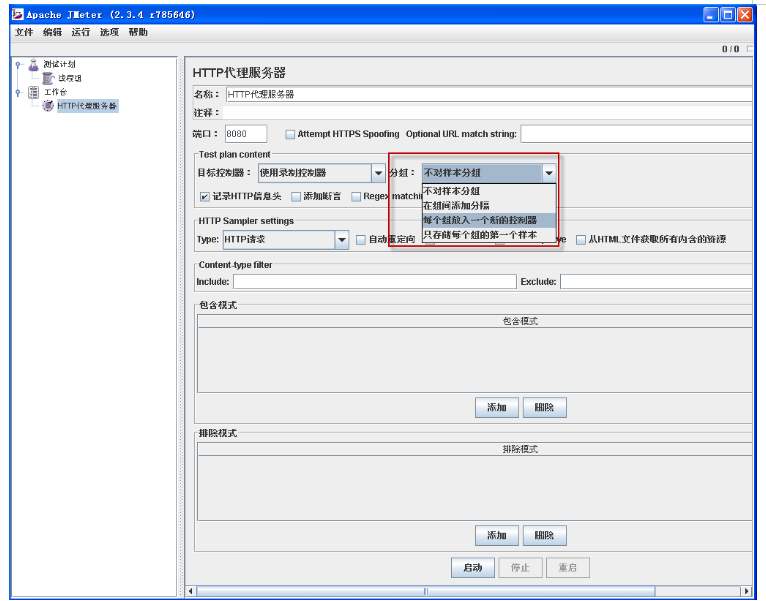Click the 重启 button

click(x=568, y=568)
